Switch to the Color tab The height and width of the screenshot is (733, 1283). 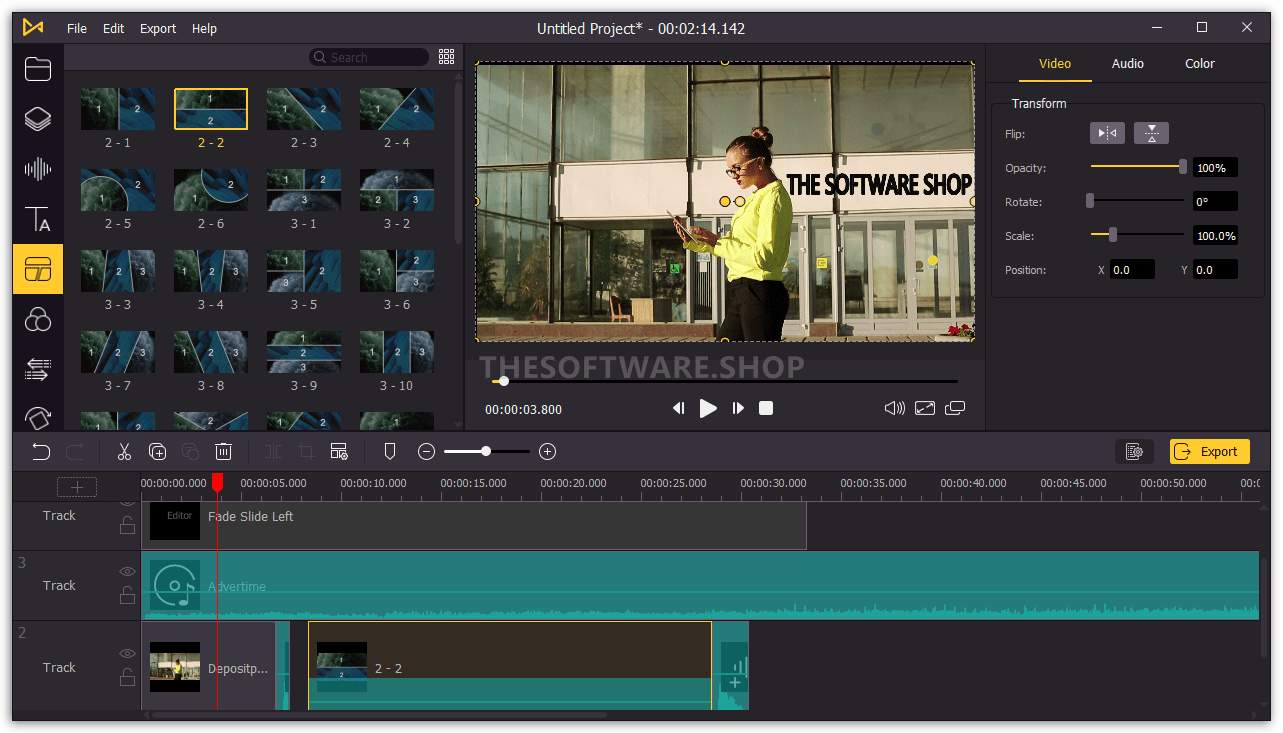click(1200, 63)
